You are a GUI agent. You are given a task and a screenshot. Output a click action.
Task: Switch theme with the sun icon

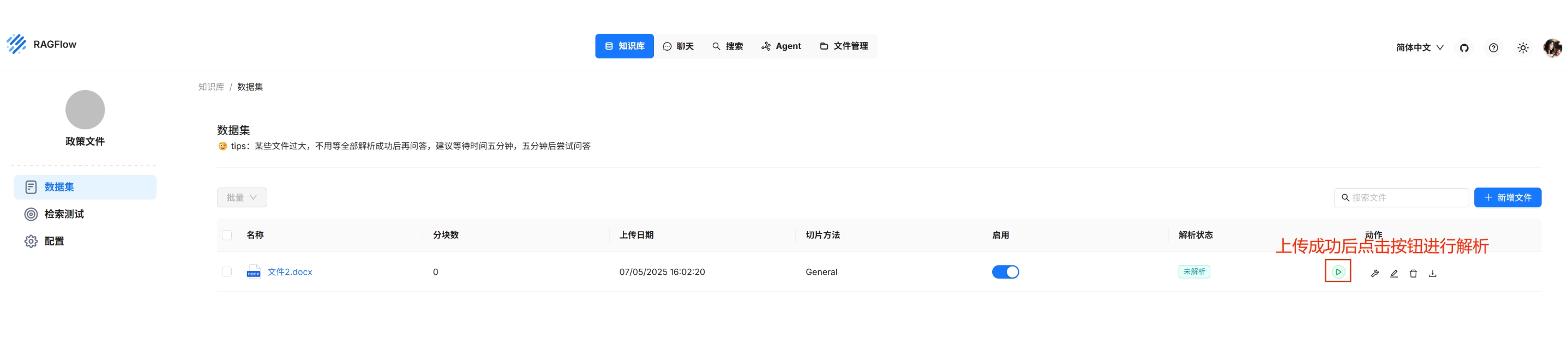click(1522, 47)
